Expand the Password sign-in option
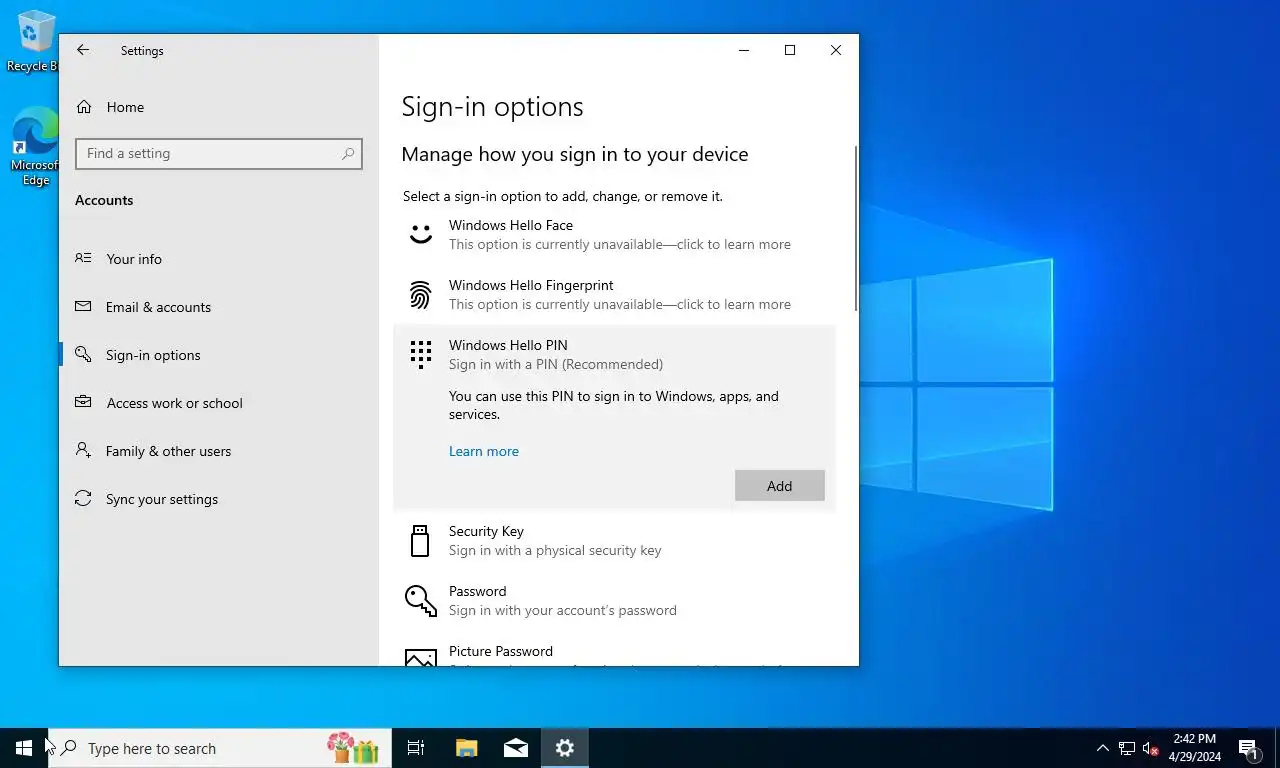 614,601
